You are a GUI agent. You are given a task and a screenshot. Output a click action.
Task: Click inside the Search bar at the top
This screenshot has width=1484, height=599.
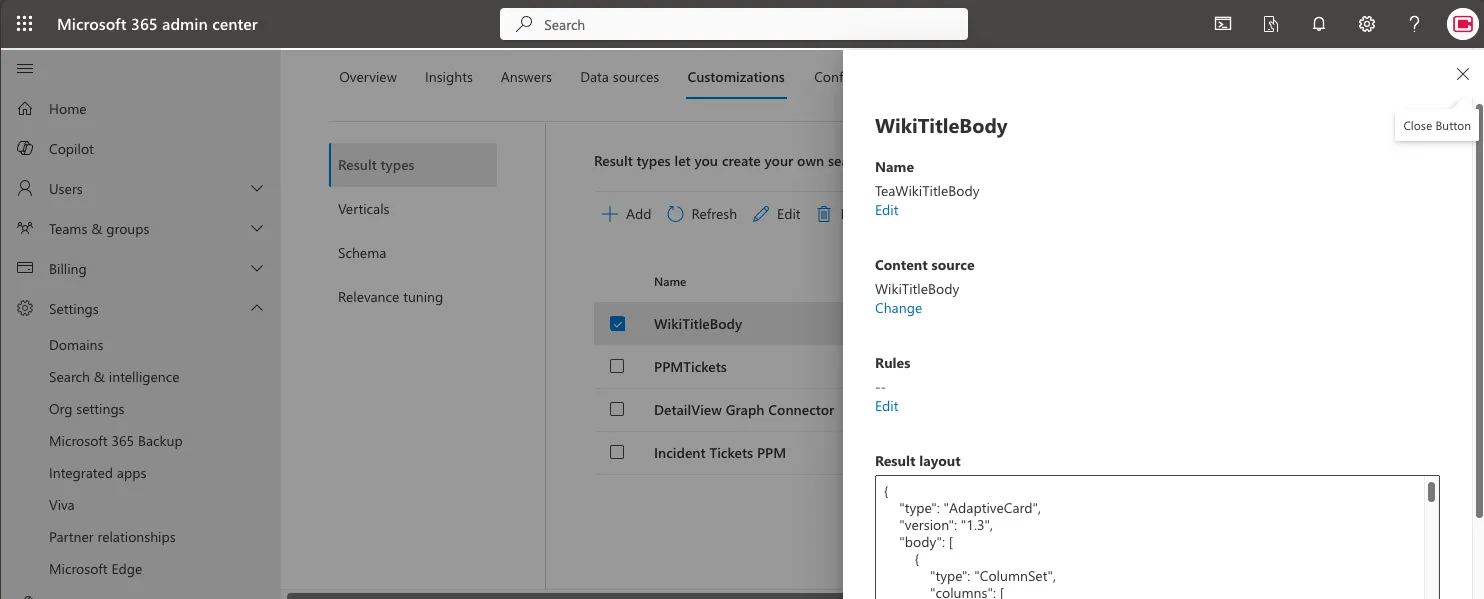pos(733,23)
